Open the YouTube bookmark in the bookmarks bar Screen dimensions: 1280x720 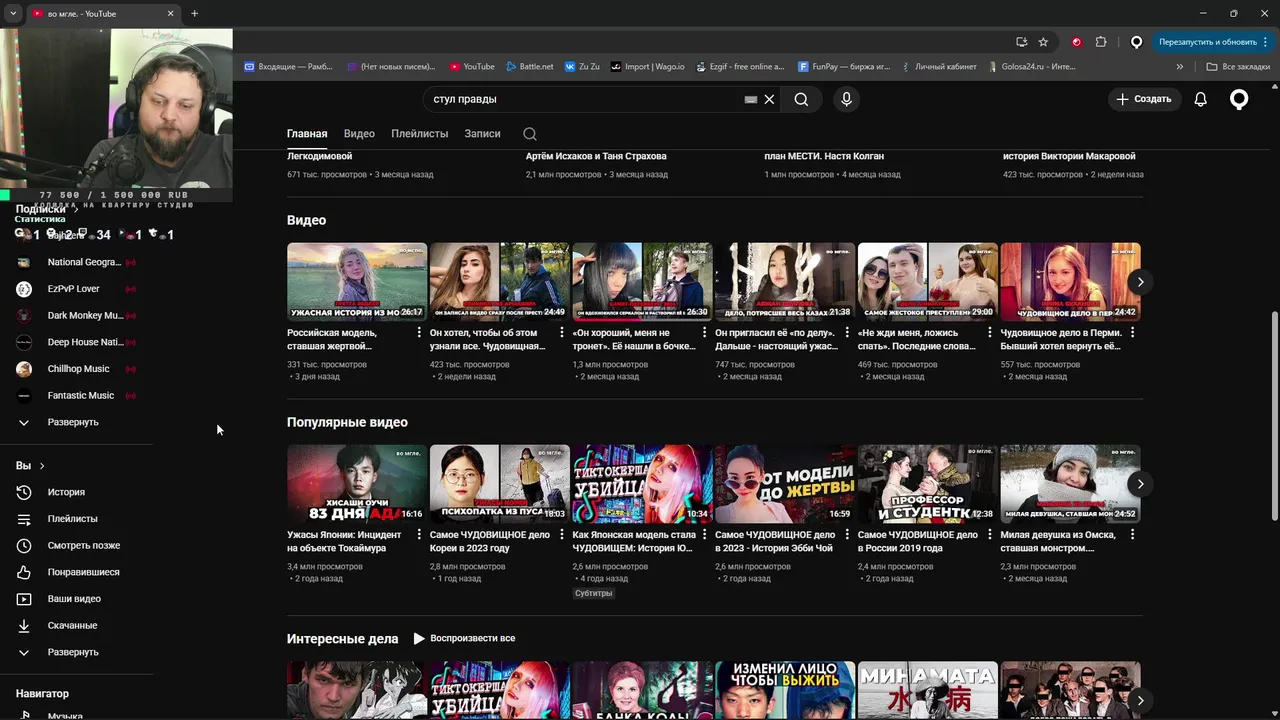472,66
